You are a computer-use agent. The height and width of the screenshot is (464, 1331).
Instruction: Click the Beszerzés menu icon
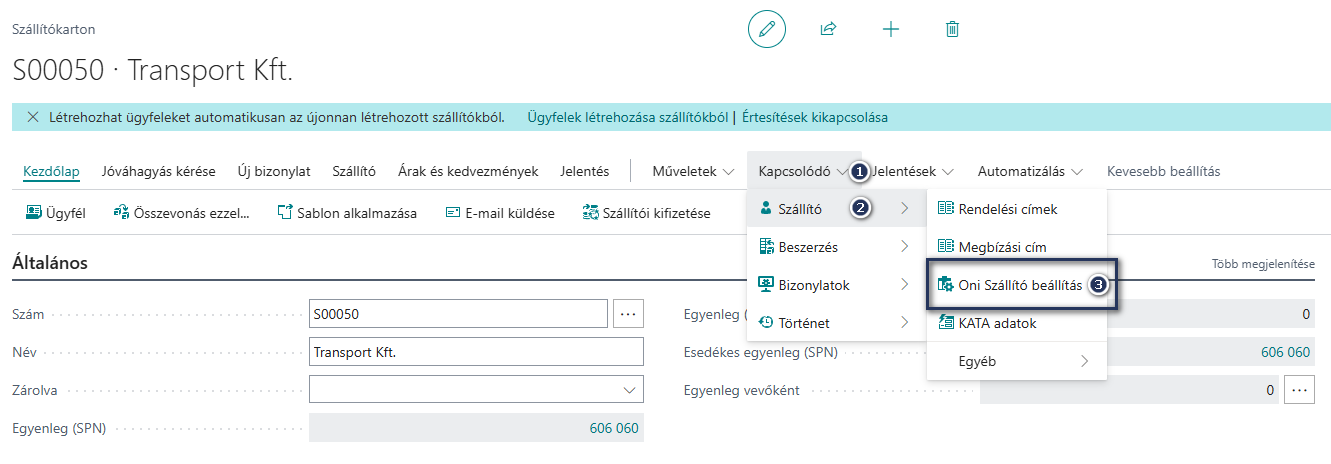coord(766,246)
